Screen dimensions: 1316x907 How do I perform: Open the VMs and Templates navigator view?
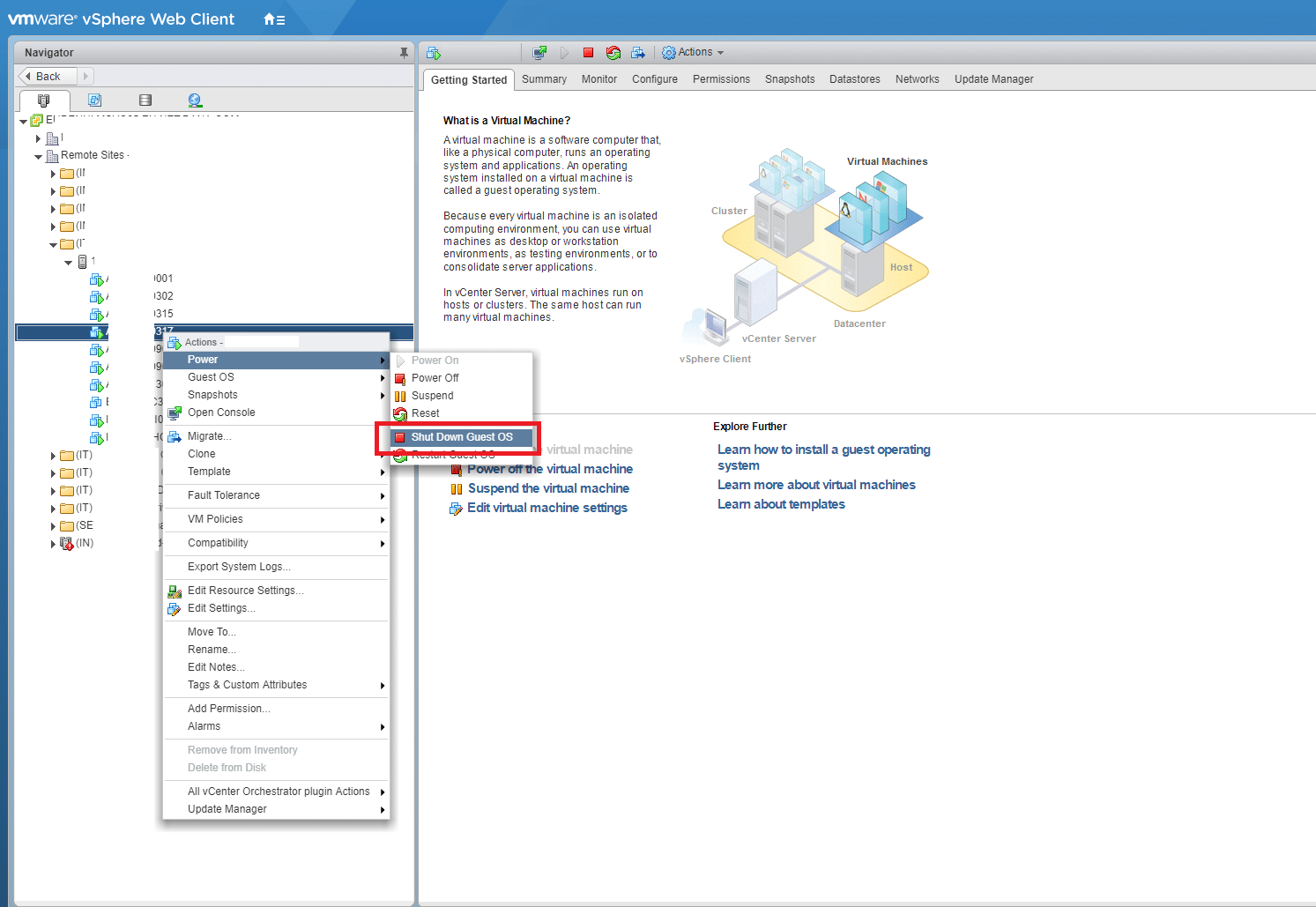[x=94, y=100]
